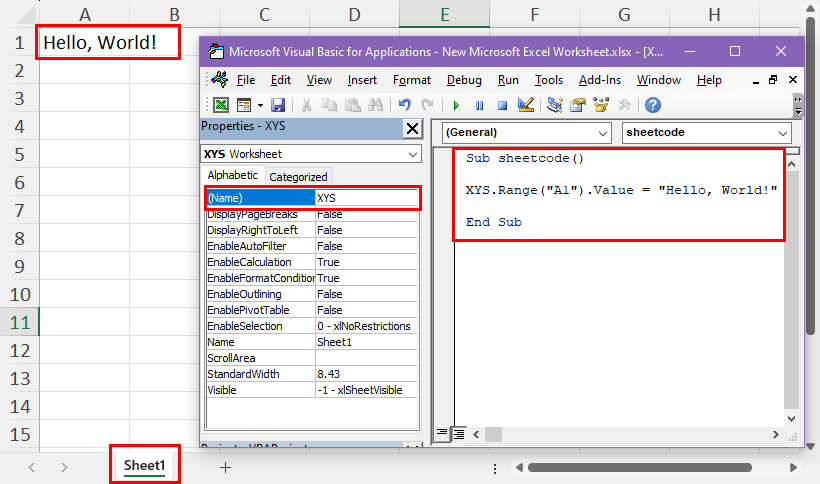Click the Sheet1 Name property value
Viewport: 820px width, 484px height.
(x=367, y=342)
